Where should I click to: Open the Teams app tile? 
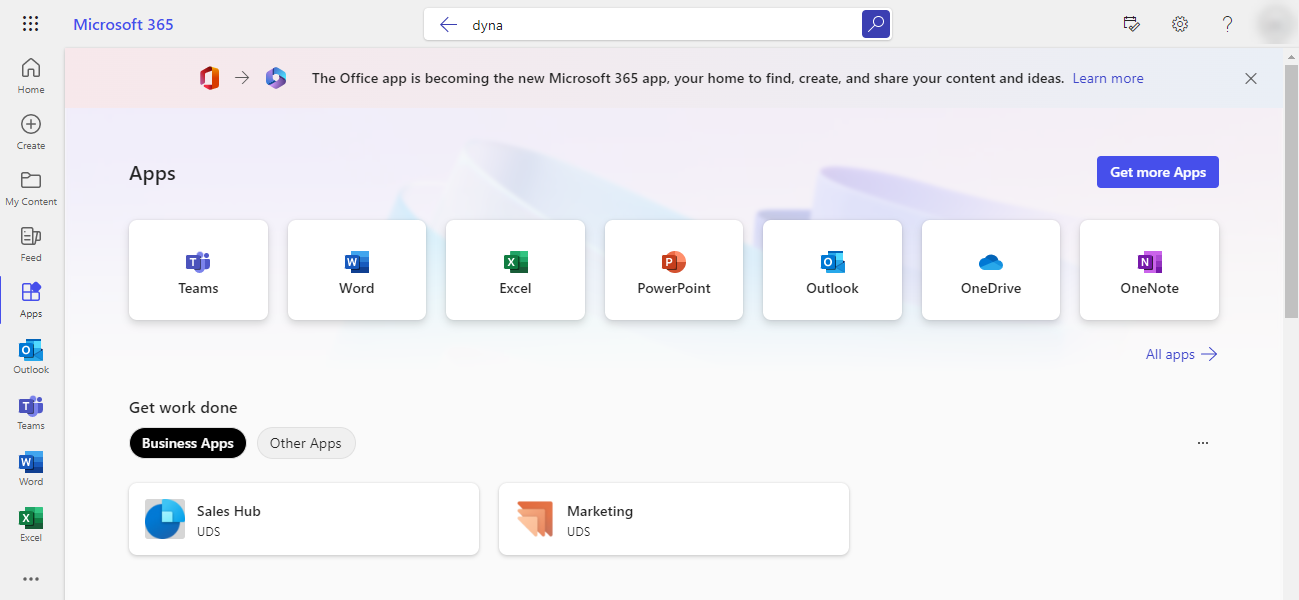coord(199,270)
